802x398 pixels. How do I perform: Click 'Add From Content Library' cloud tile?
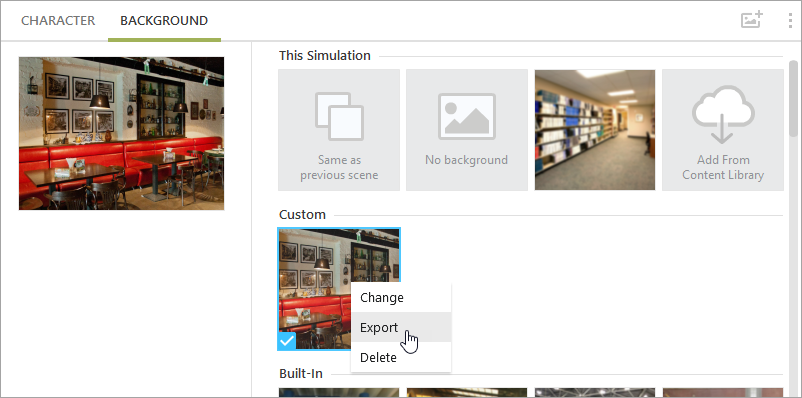point(723,130)
